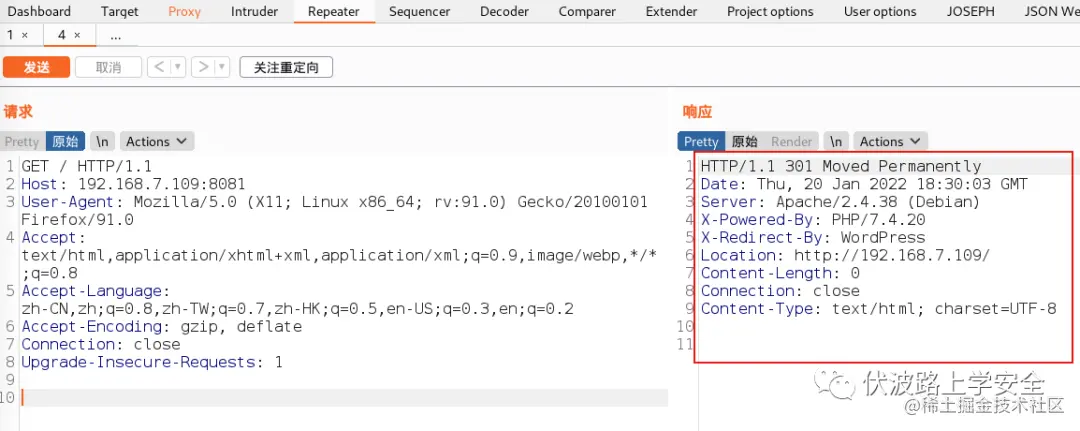Click the Content-Type response header

878,309
